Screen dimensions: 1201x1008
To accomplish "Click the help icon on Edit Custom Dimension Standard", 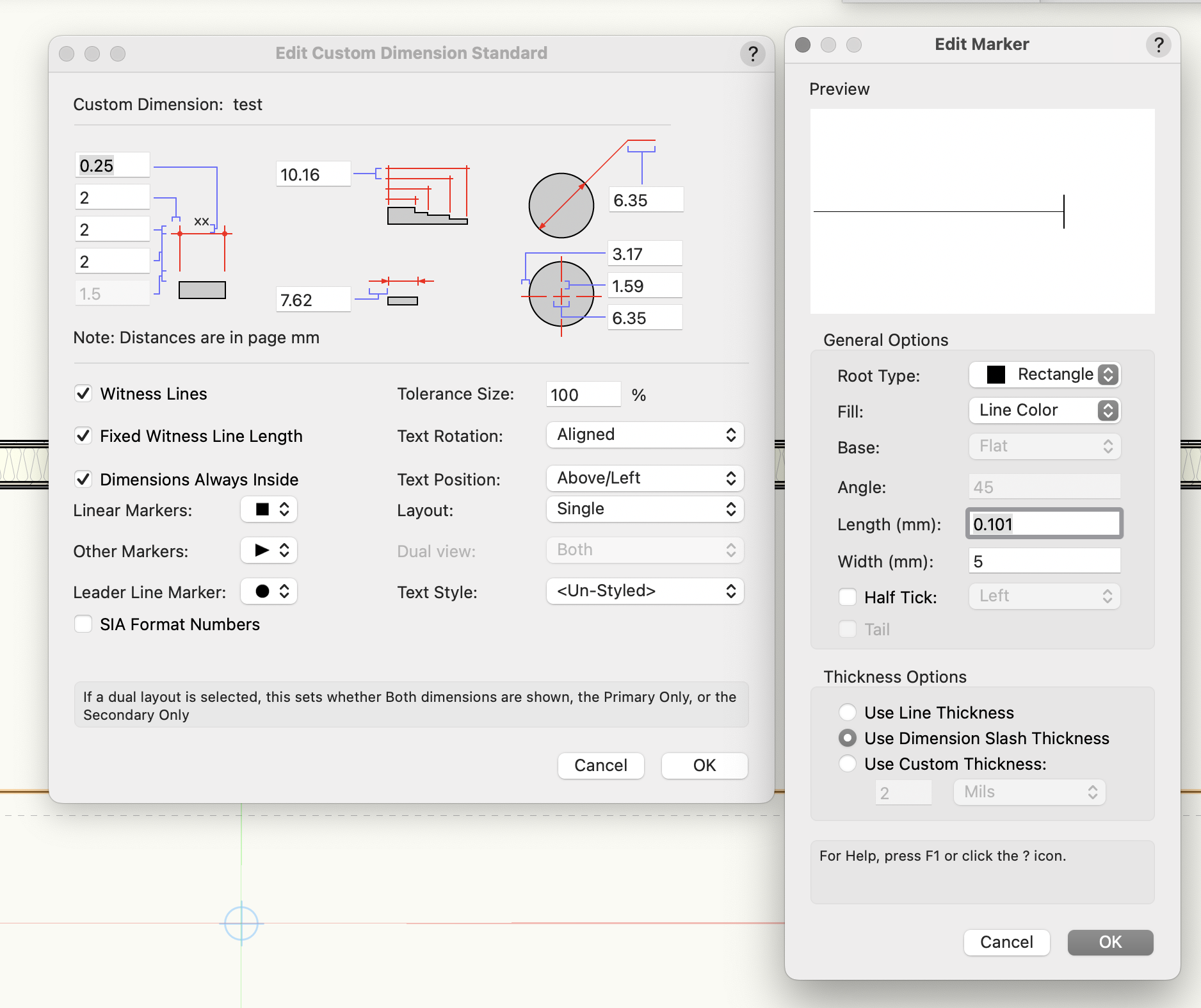I will pyautogui.click(x=752, y=54).
